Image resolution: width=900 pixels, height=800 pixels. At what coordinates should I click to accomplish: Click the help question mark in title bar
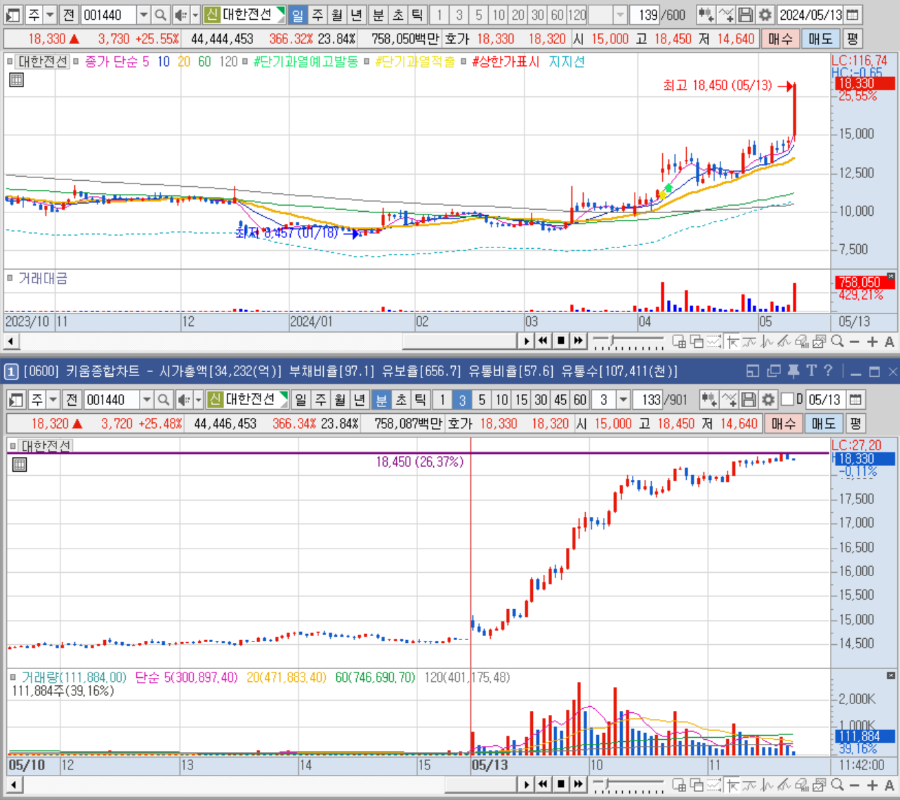point(828,371)
